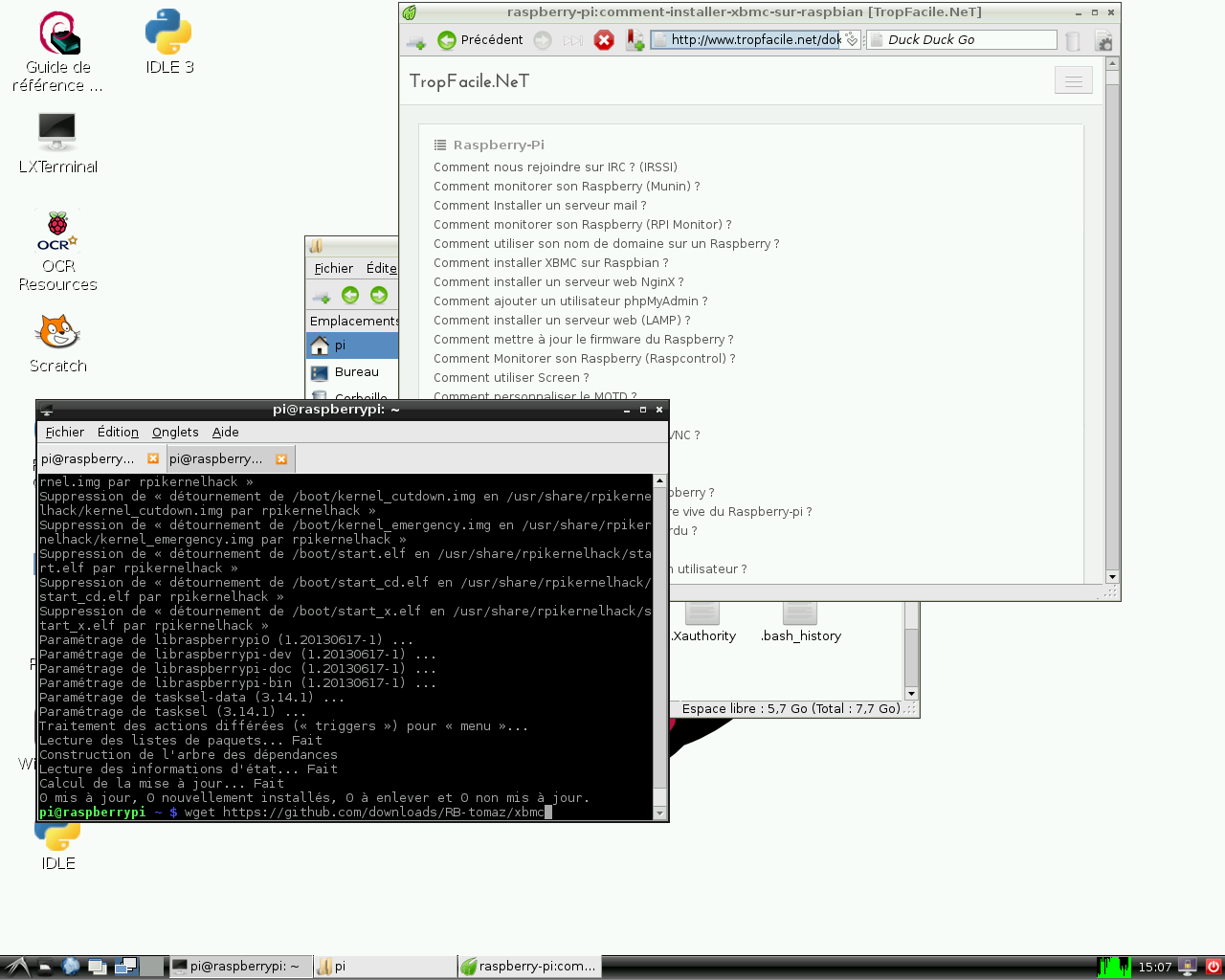This screenshot has width=1225, height=980.
Task: Click the Duck Duck Go search field
Action: tap(962, 40)
